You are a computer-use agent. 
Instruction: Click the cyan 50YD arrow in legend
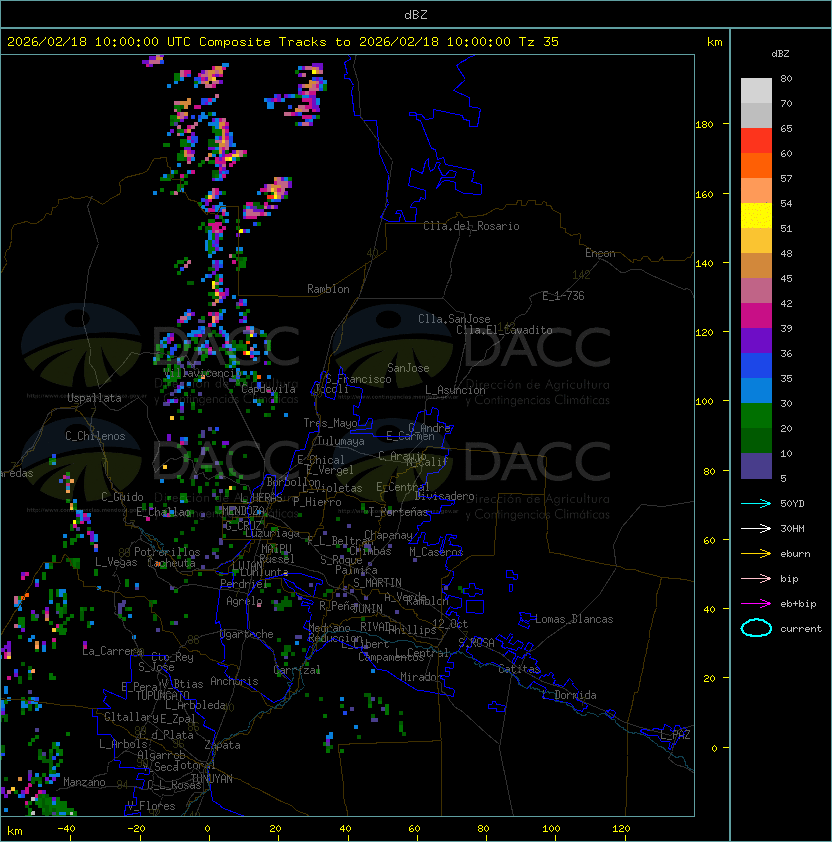[756, 503]
